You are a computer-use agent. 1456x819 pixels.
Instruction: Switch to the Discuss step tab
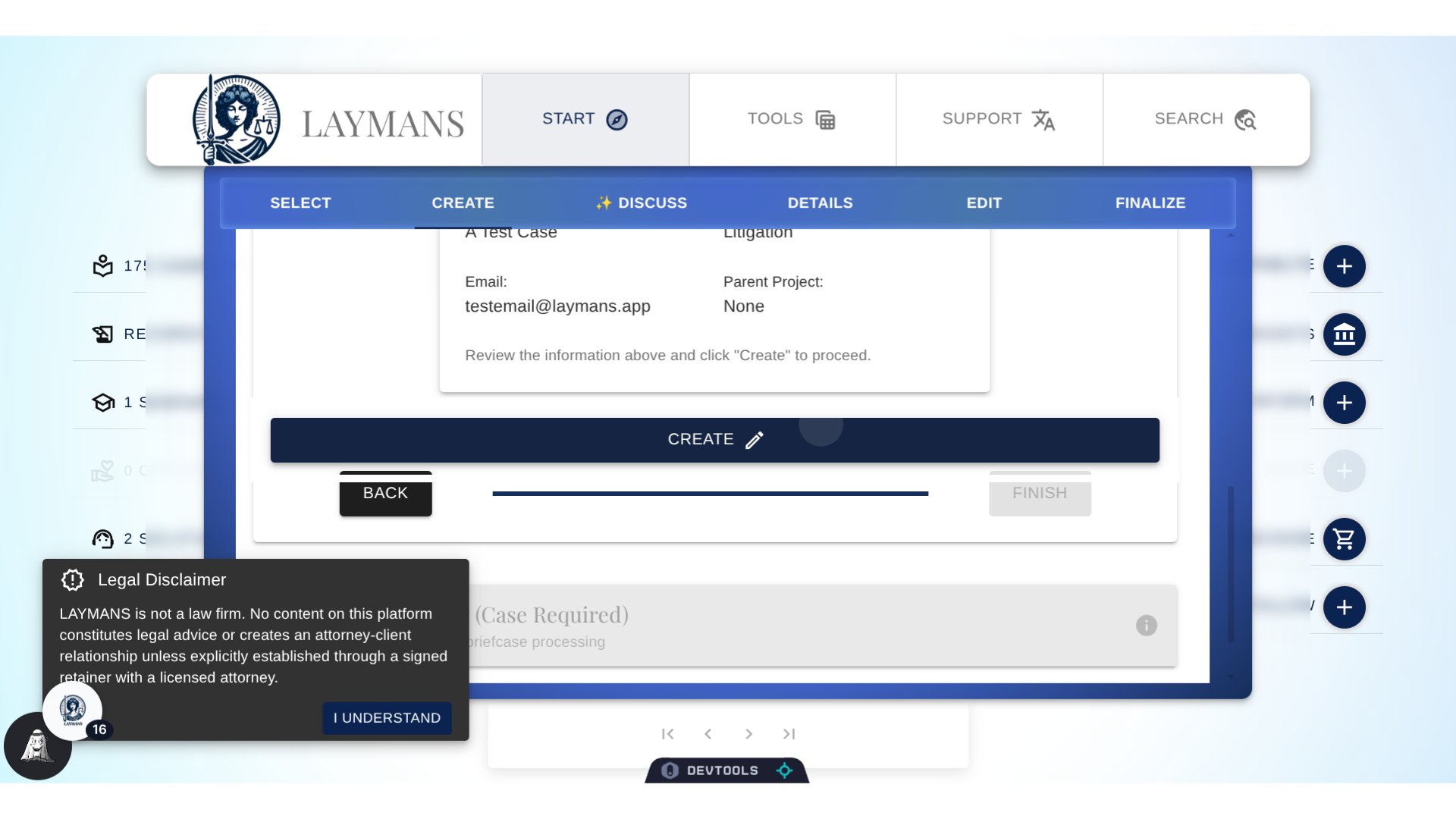click(x=642, y=203)
